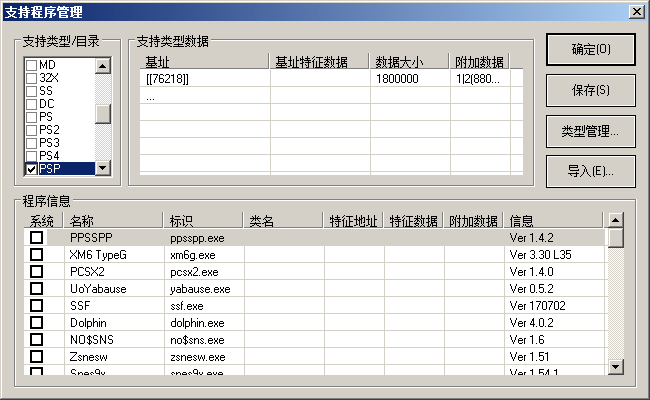Check the MD type checkbox
This screenshot has height=400, width=650.
32,65
